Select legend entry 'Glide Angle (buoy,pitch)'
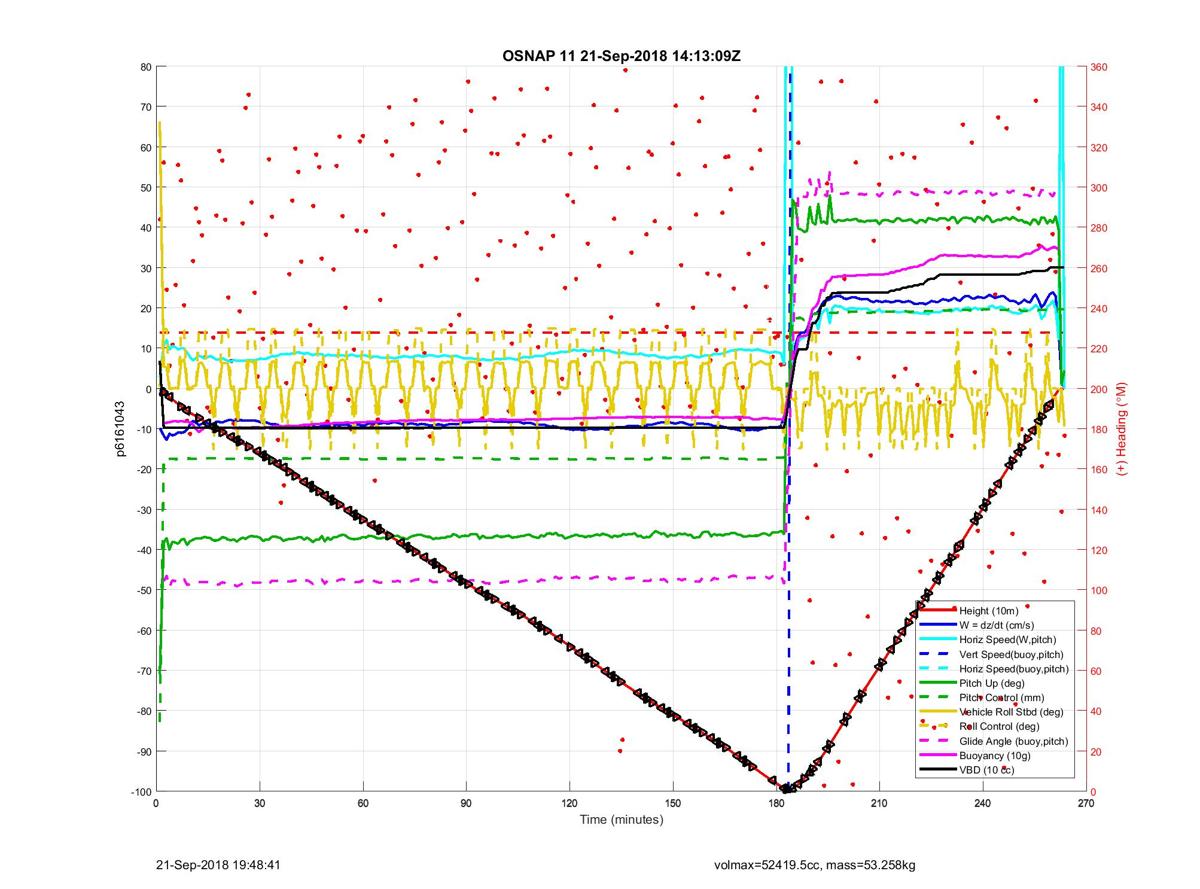Screen dimensions: 1200x889 (x=1014, y=741)
